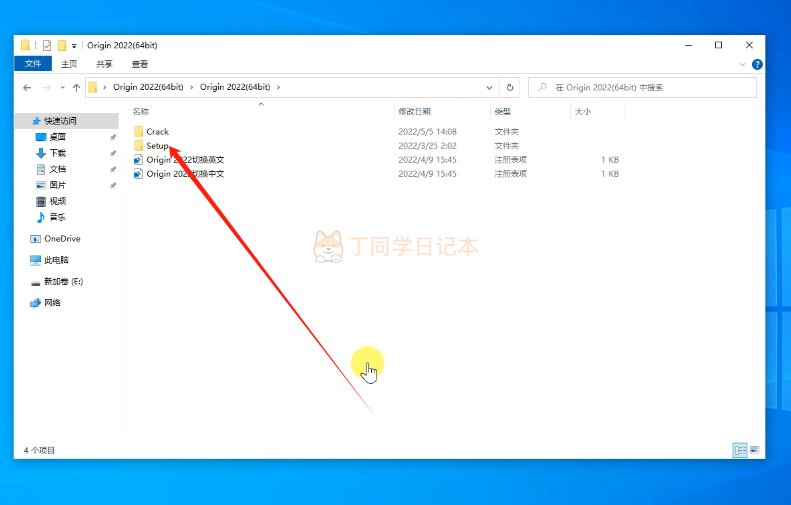Switch to the 查看 ribbon tab

(140, 64)
